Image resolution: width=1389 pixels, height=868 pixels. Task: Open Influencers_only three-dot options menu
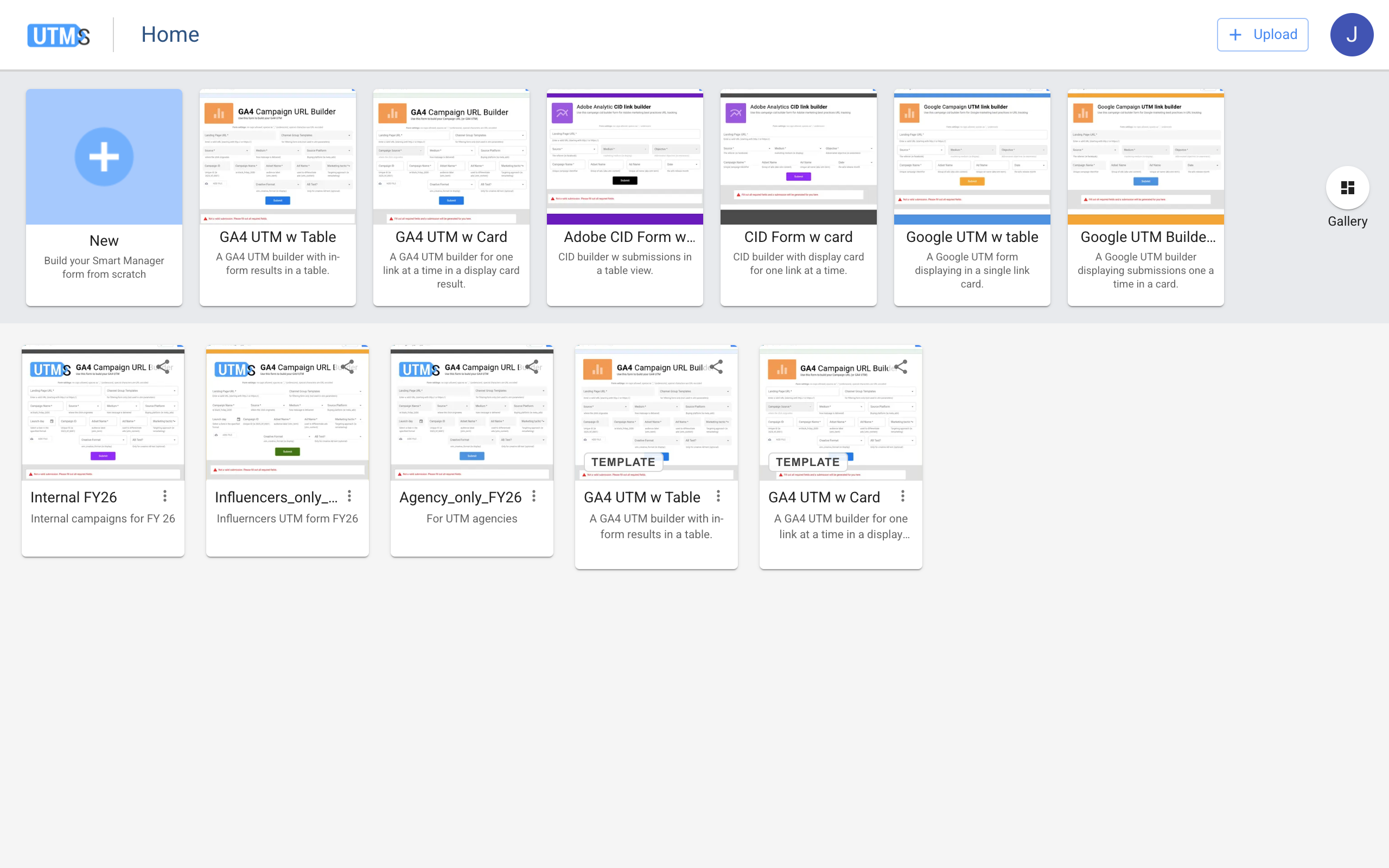[349, 496]
